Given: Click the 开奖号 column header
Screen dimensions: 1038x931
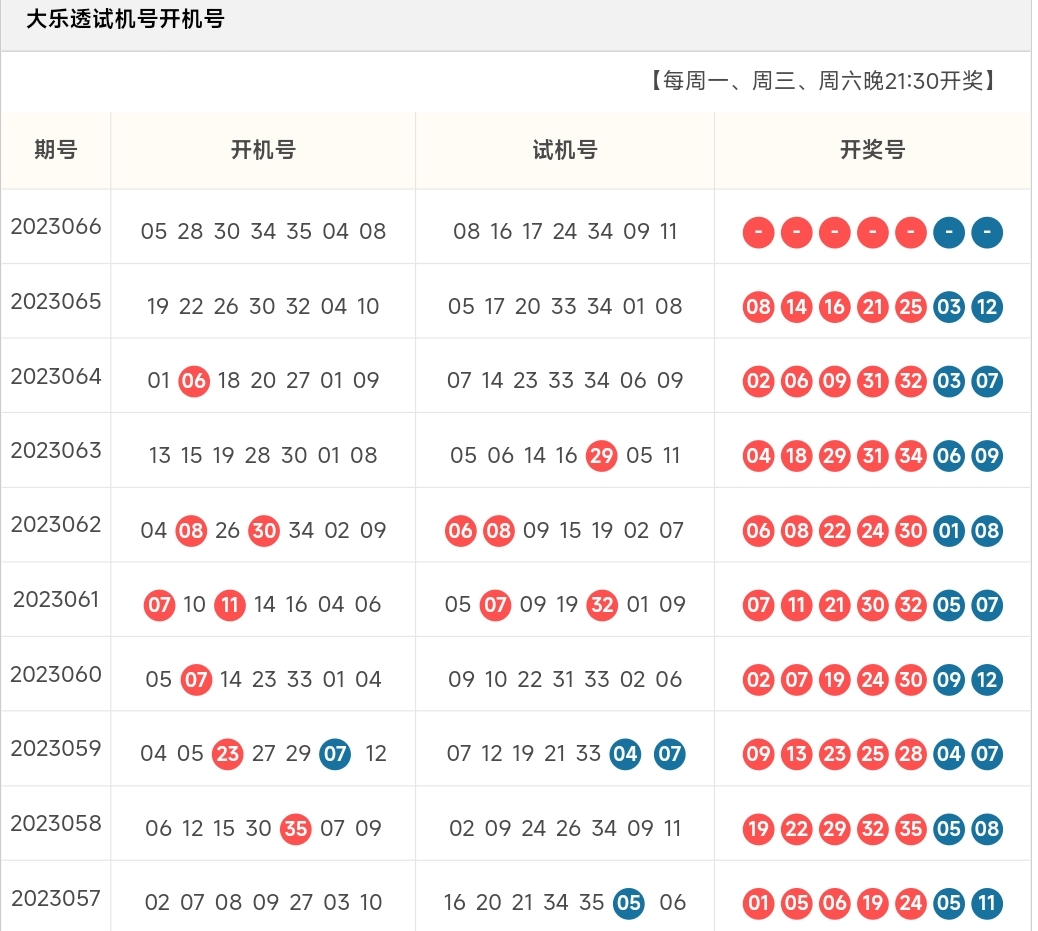Looking at the screenshot, I should (x=873, y=150).
